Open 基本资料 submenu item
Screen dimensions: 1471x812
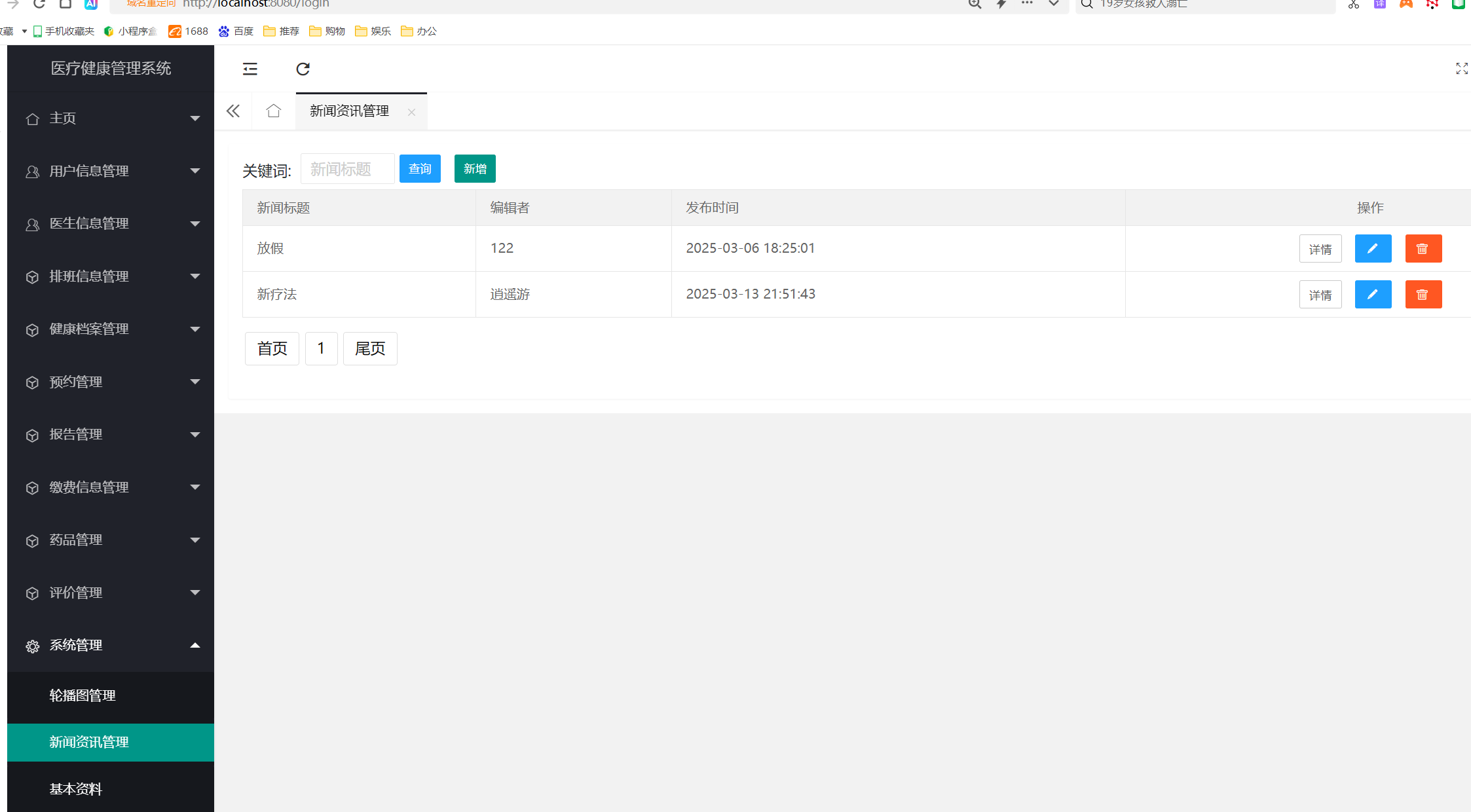pos(76,788)
